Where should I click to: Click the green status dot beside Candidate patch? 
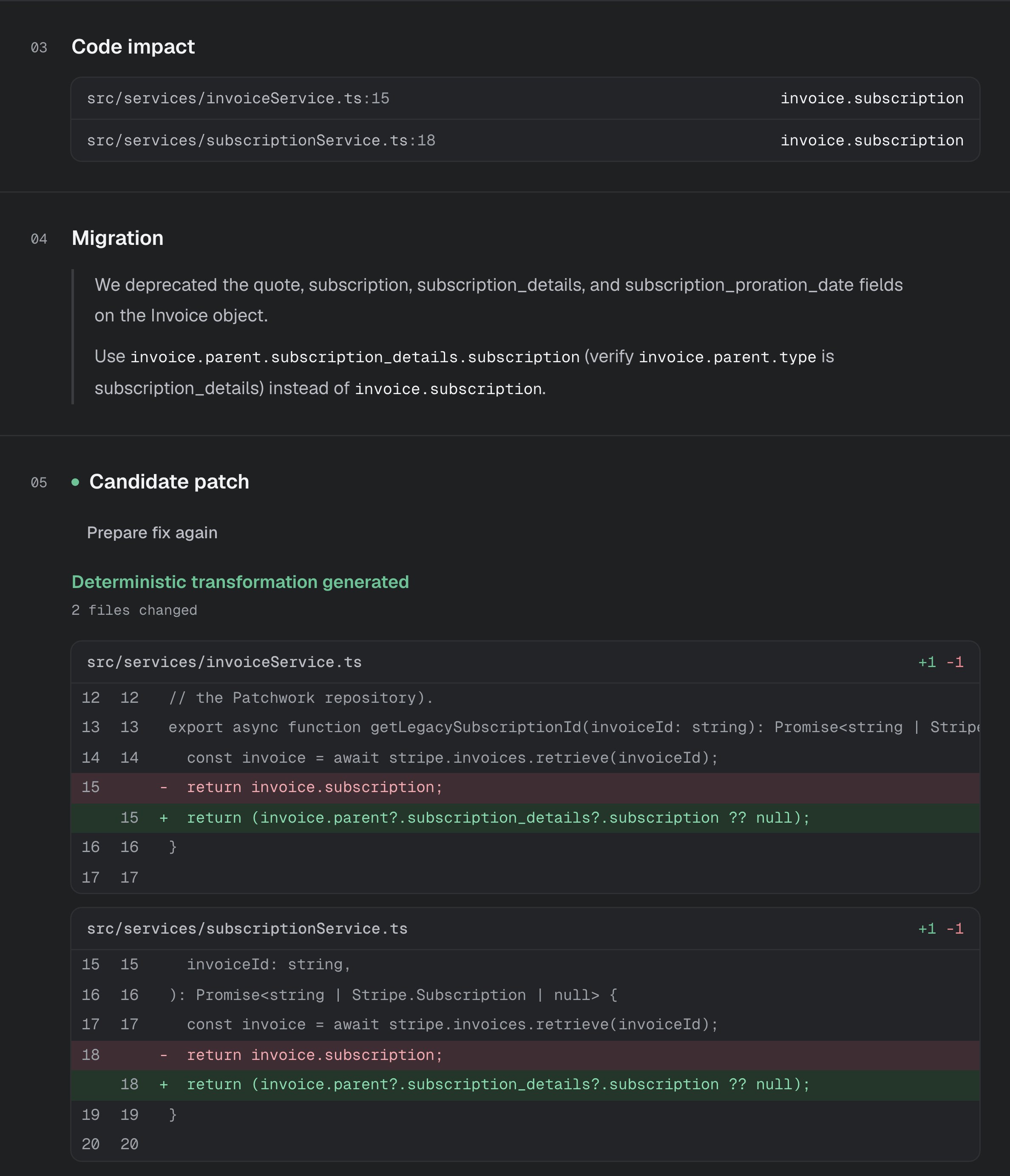tap(76, 482)
